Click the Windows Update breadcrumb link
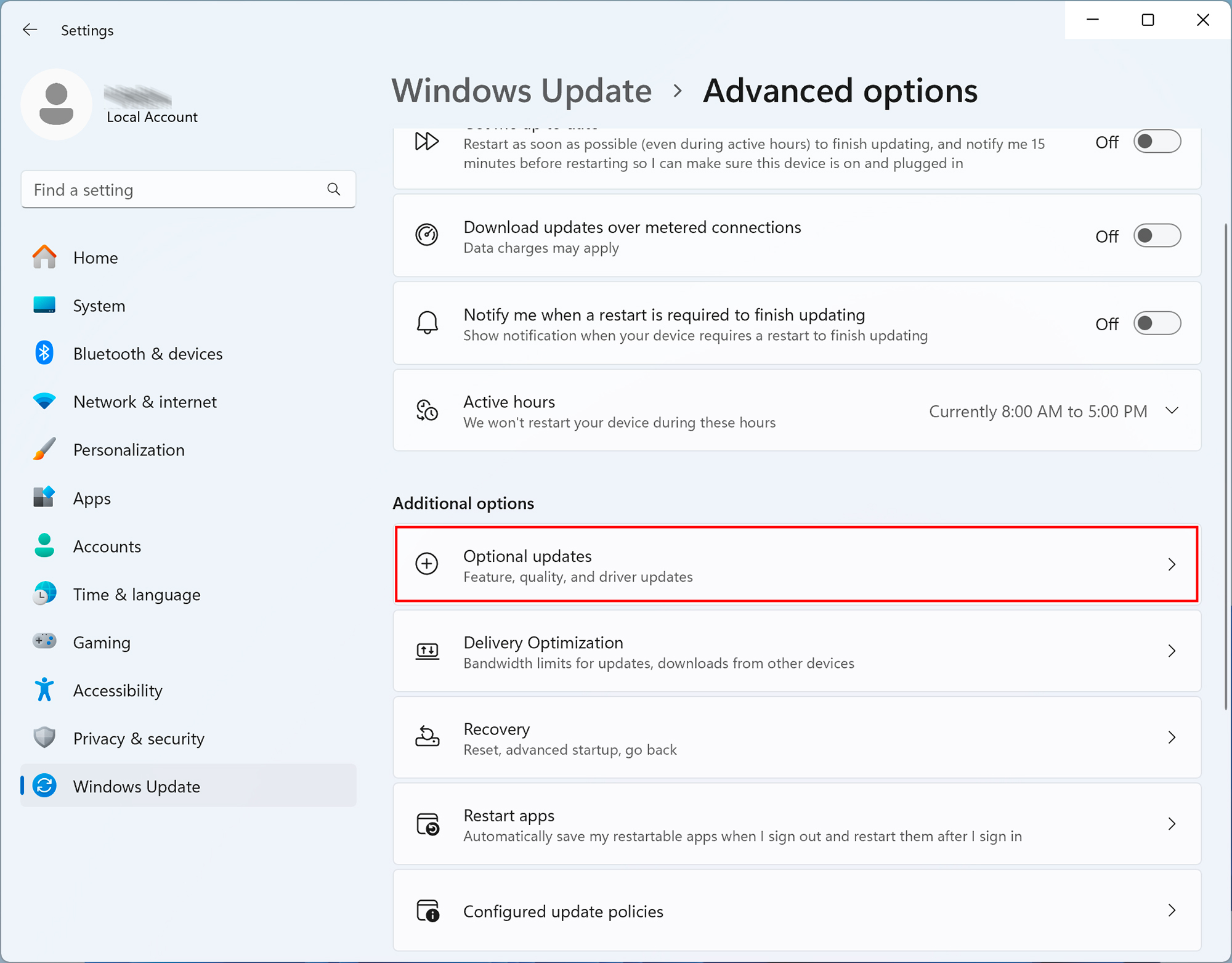This screenshot has height=963, width=1232. [522, 91]
